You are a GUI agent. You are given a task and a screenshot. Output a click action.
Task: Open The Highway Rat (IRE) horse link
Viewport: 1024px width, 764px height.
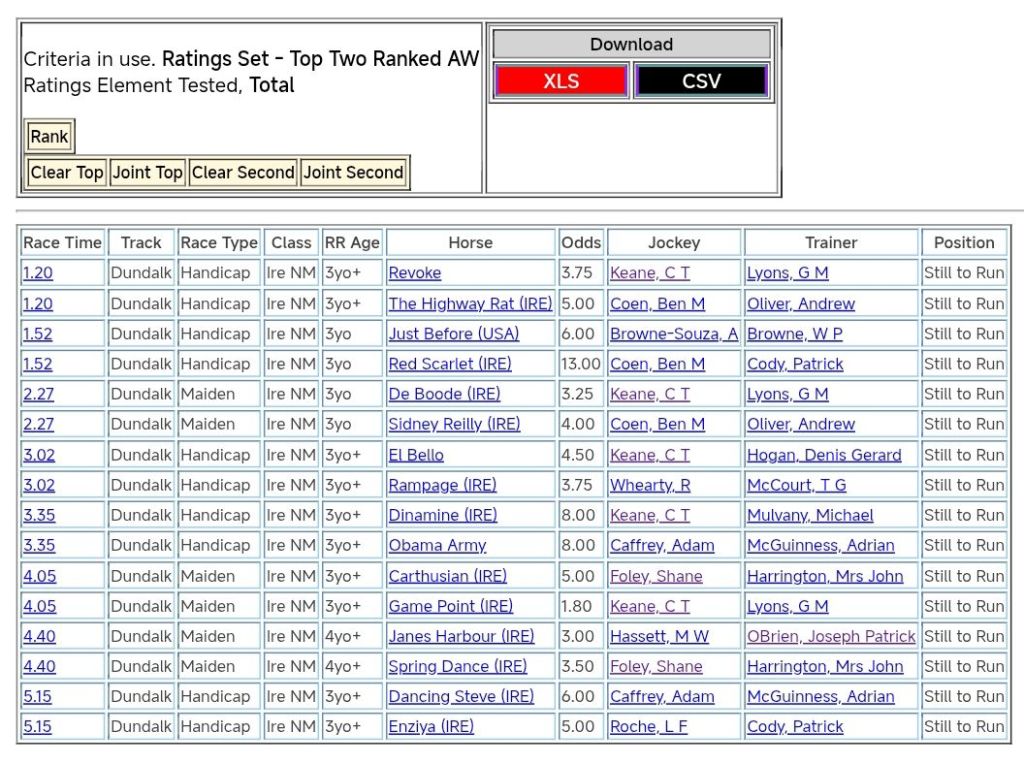[x=470, y=303]
